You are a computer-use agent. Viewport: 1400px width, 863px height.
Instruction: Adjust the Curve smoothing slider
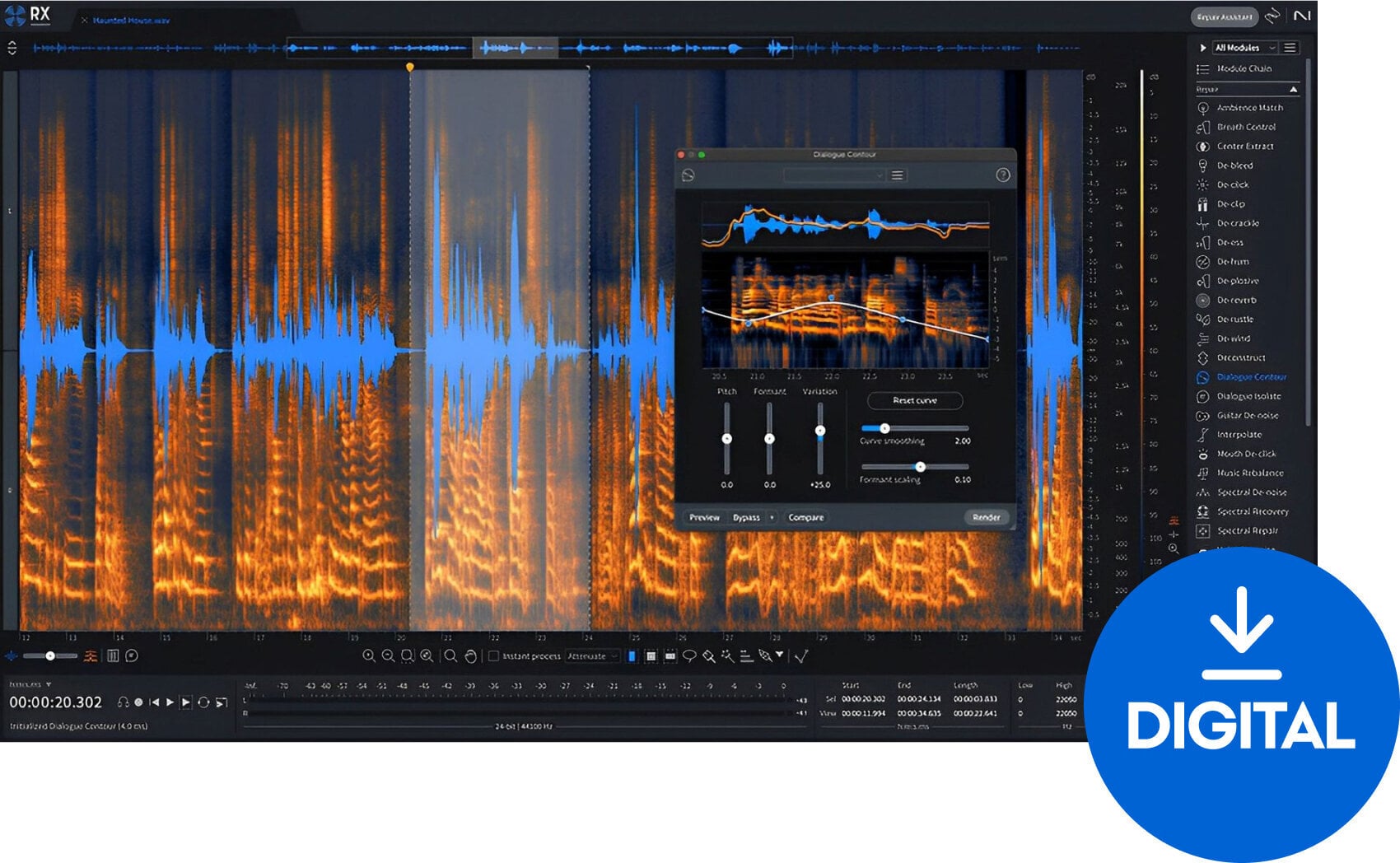click(x=885, y=427)
